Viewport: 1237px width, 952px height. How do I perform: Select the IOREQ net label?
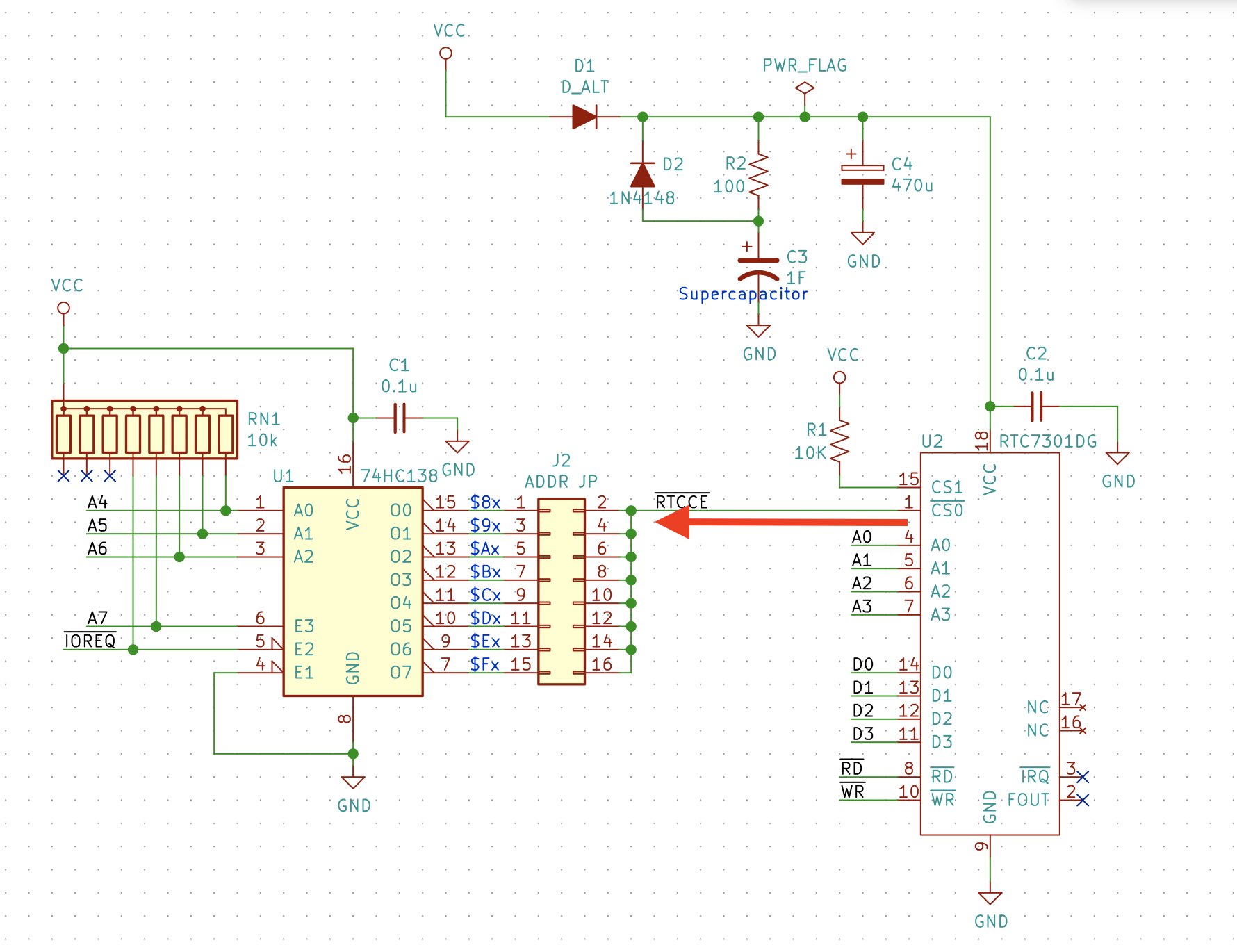point(90,640)
